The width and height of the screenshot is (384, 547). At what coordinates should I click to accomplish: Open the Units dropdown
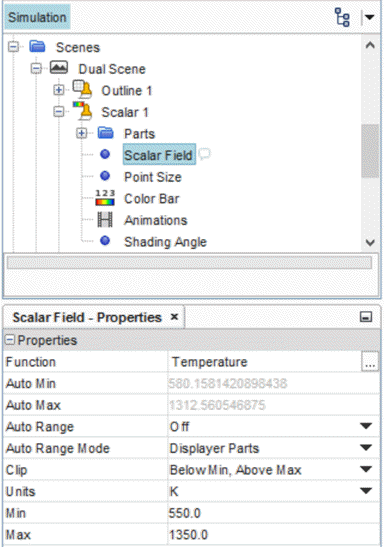366,491
